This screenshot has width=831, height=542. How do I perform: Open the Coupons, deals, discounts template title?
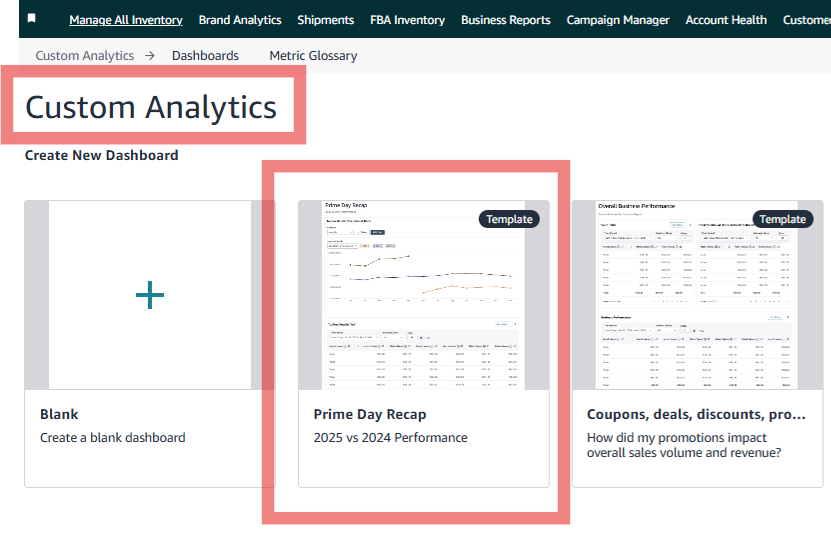[696, 414]
